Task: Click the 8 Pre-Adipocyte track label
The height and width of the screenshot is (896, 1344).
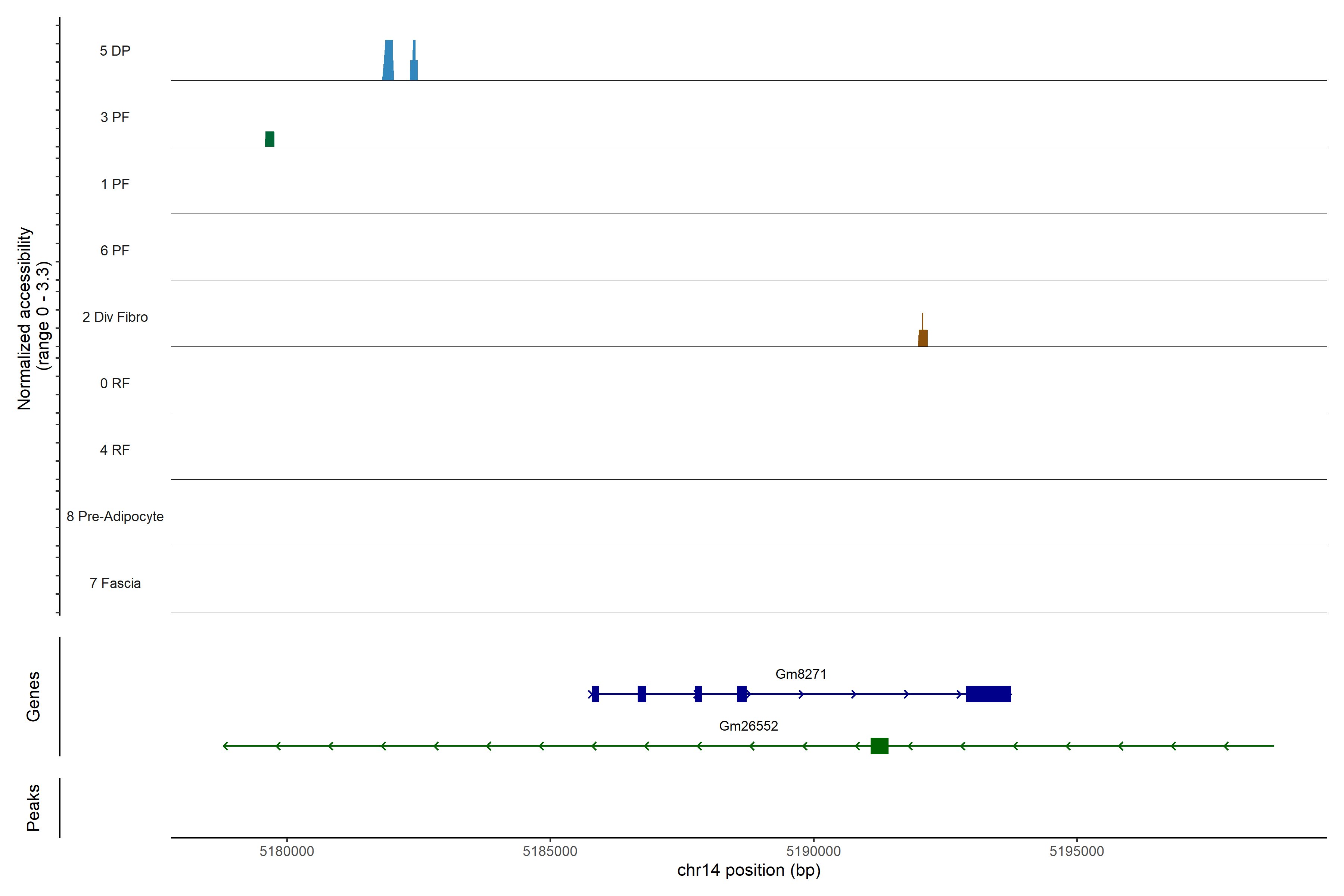Action: coord(115,517)
